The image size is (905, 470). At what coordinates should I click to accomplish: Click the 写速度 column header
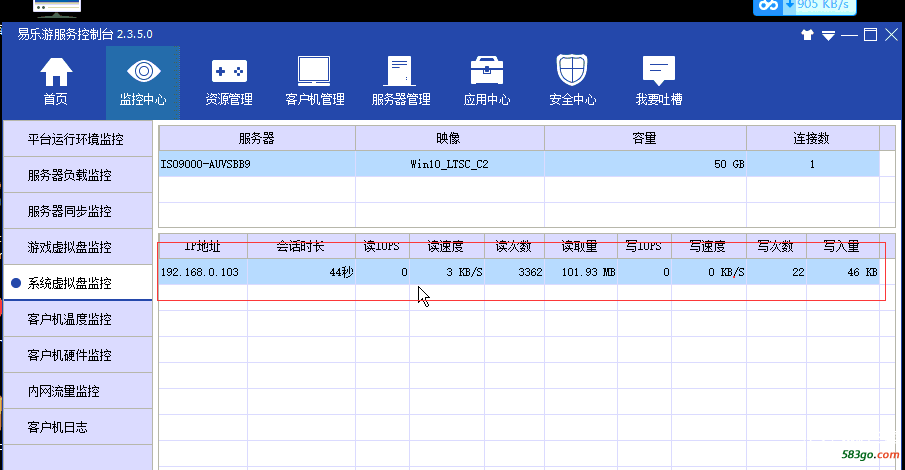pyautogui.click(x=709, y=247)
